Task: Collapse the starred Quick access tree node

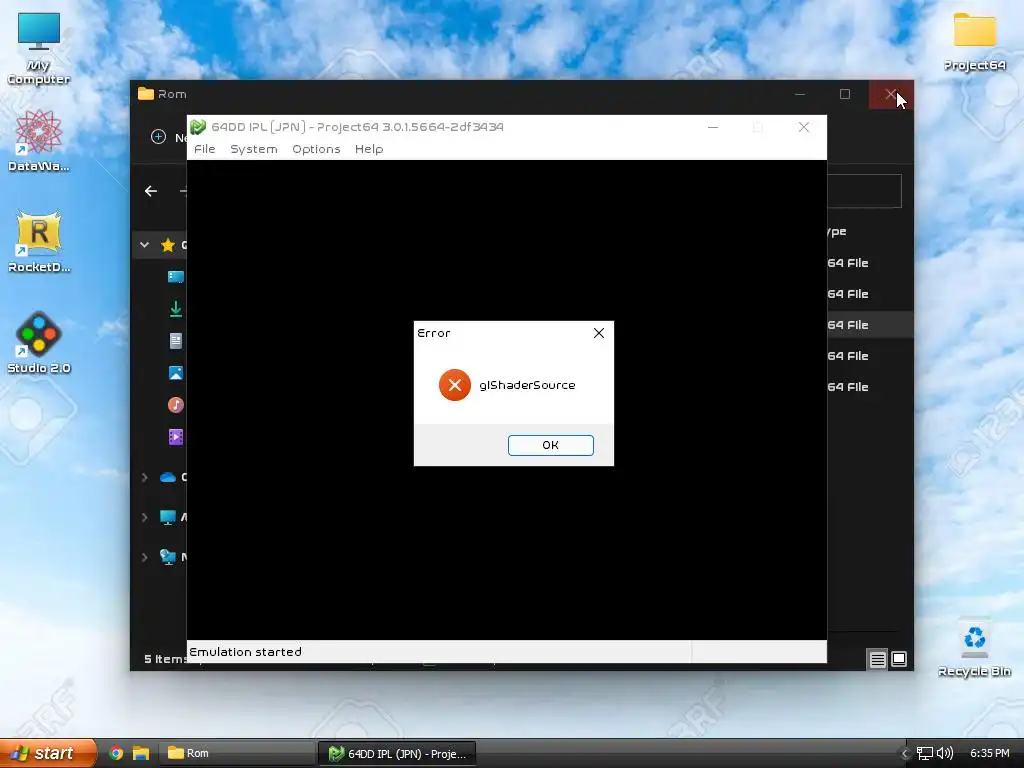Action: pyautogui.click(x=144, y=245)
